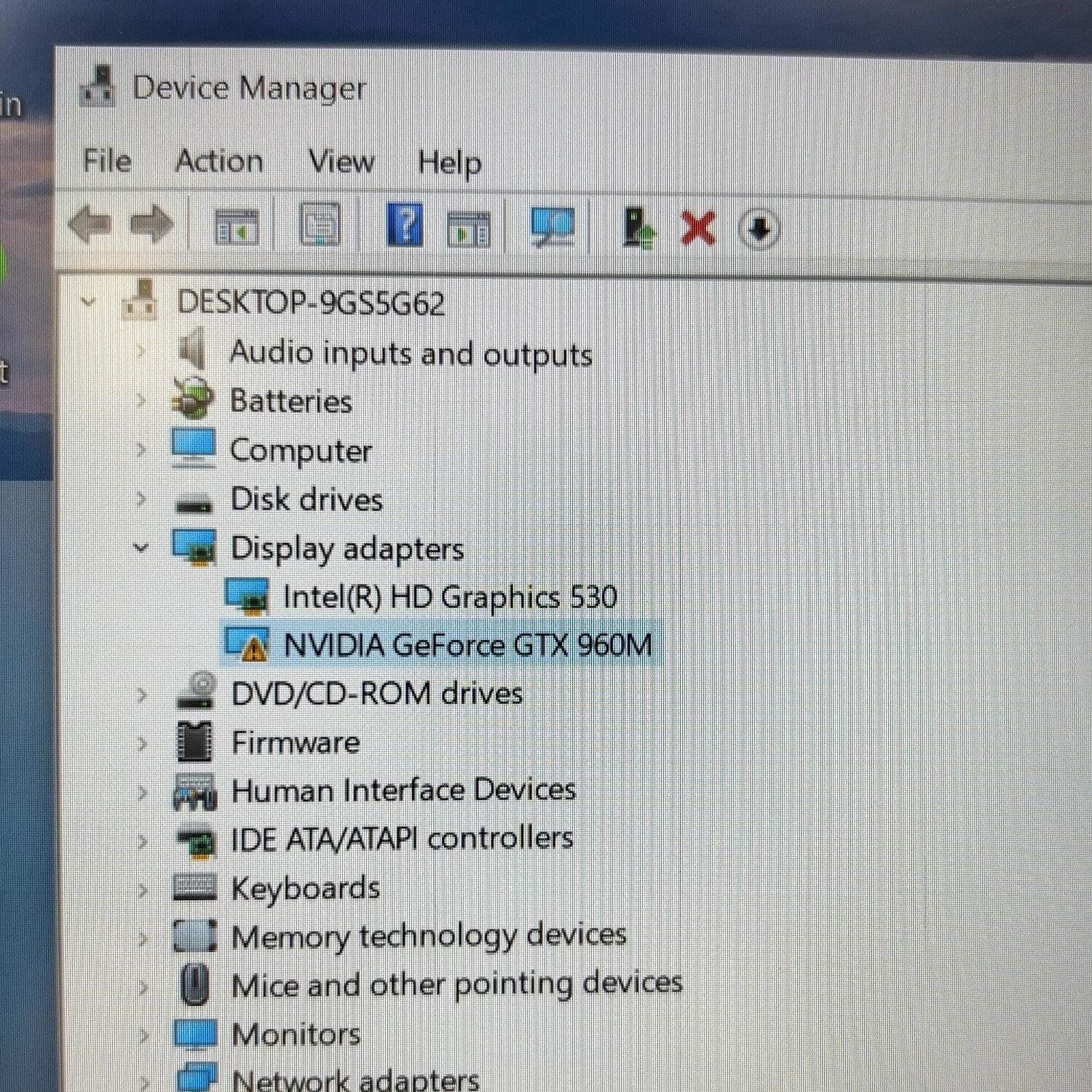The width and height of the screenshot is (1092, 1092).
Task: Select the Disk drives label
Action: pyautogui.click(x=306, y=499)
